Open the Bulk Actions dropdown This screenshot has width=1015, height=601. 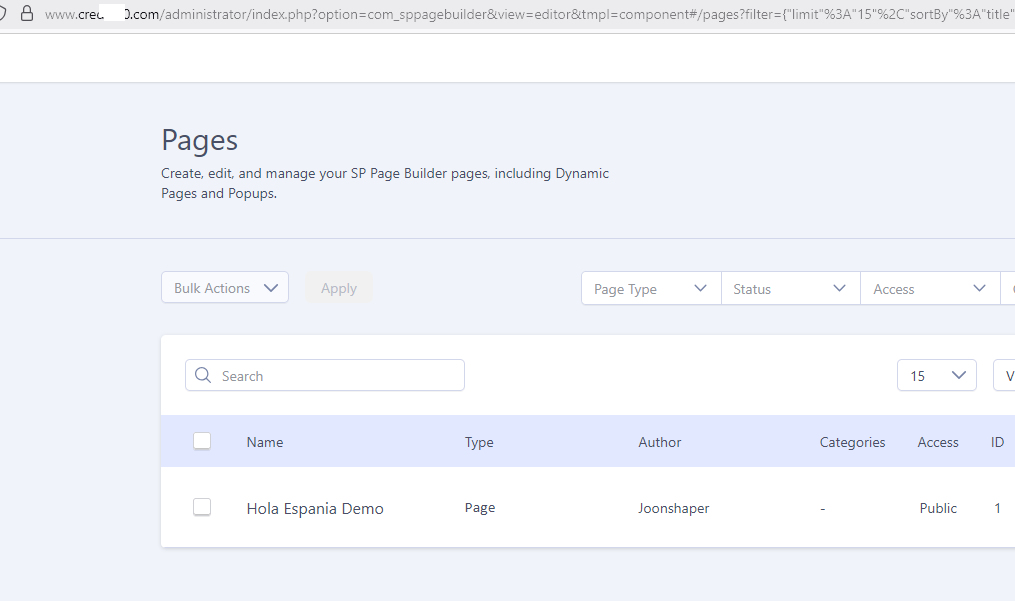(225, 288)
